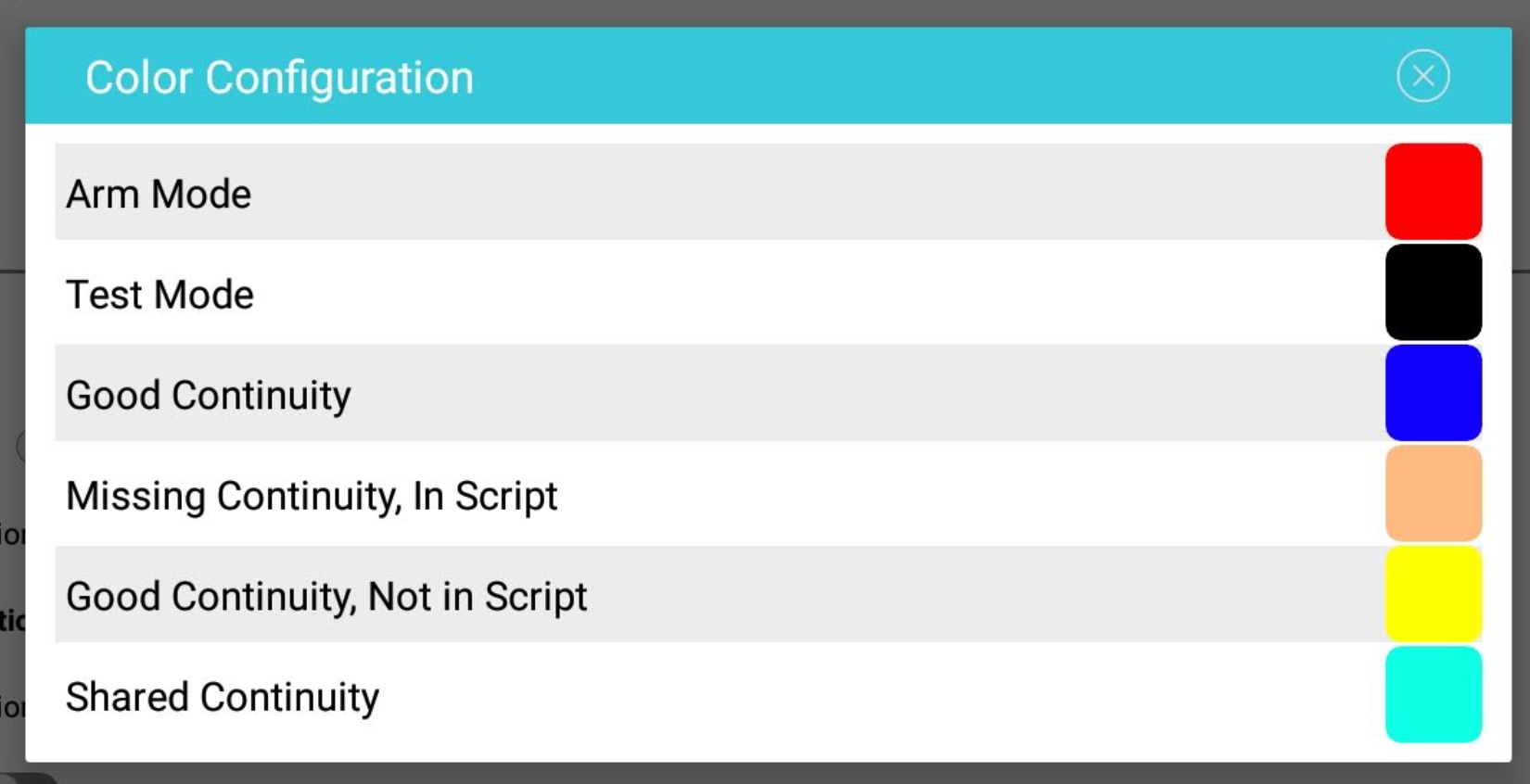Image resolution: width=1530 pixels, height=784 pixels.
Task: Click the Color Configuration title text
Action: (x=279, y=78)
